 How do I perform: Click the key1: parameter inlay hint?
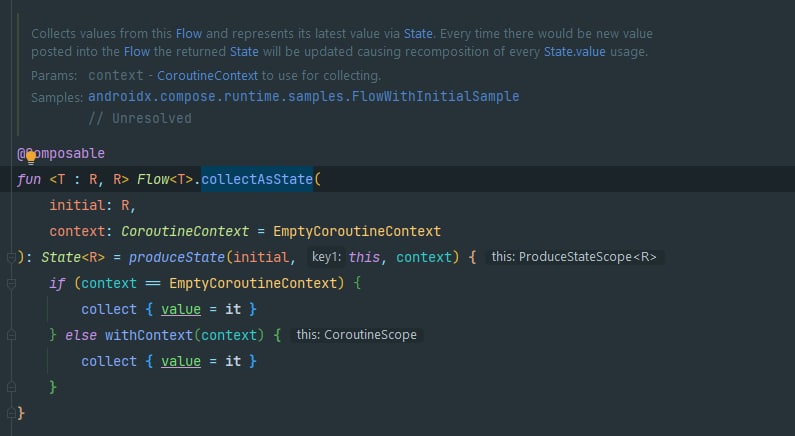click(x=326, y=258)
